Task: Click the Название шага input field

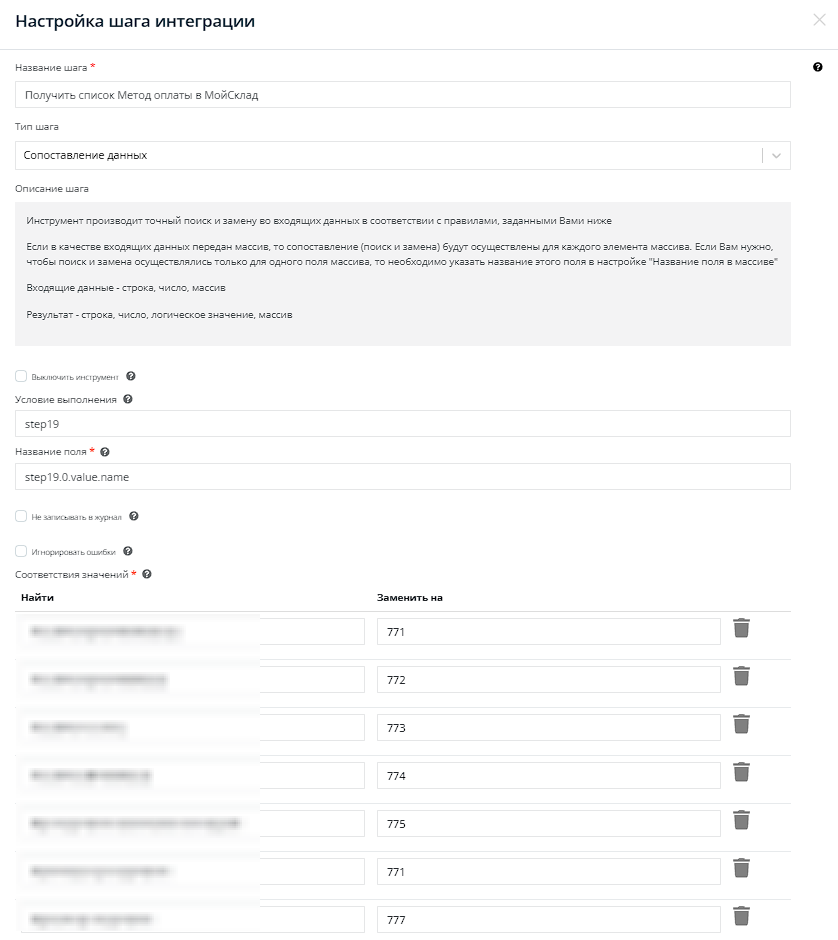Action: point(403,95)
